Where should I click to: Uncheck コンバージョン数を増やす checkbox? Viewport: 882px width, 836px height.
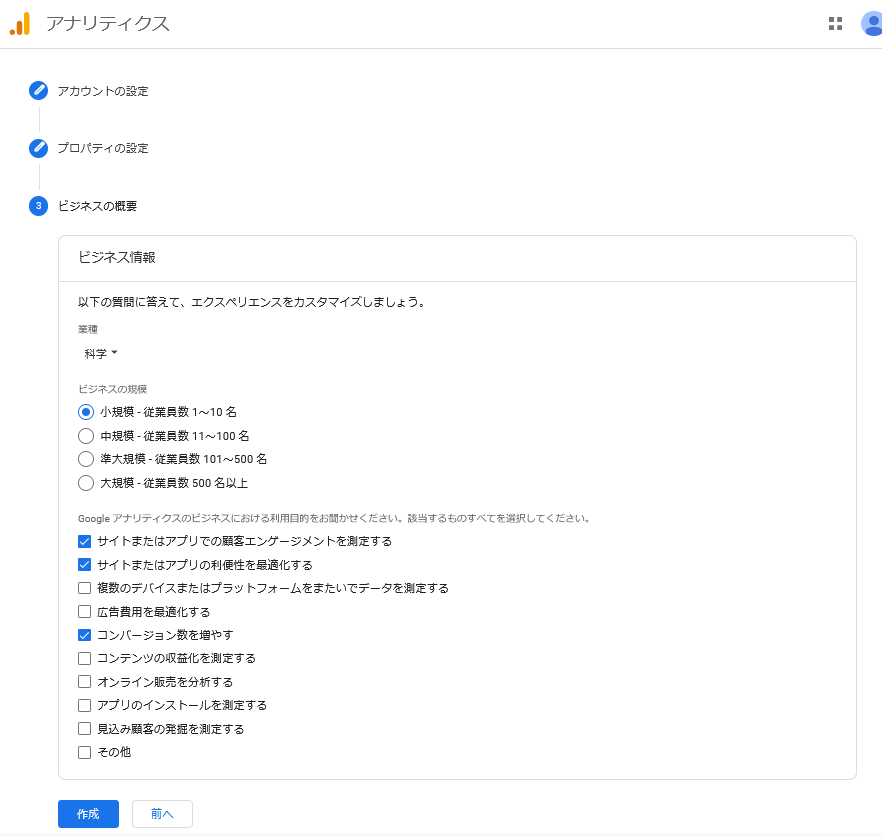85,635
